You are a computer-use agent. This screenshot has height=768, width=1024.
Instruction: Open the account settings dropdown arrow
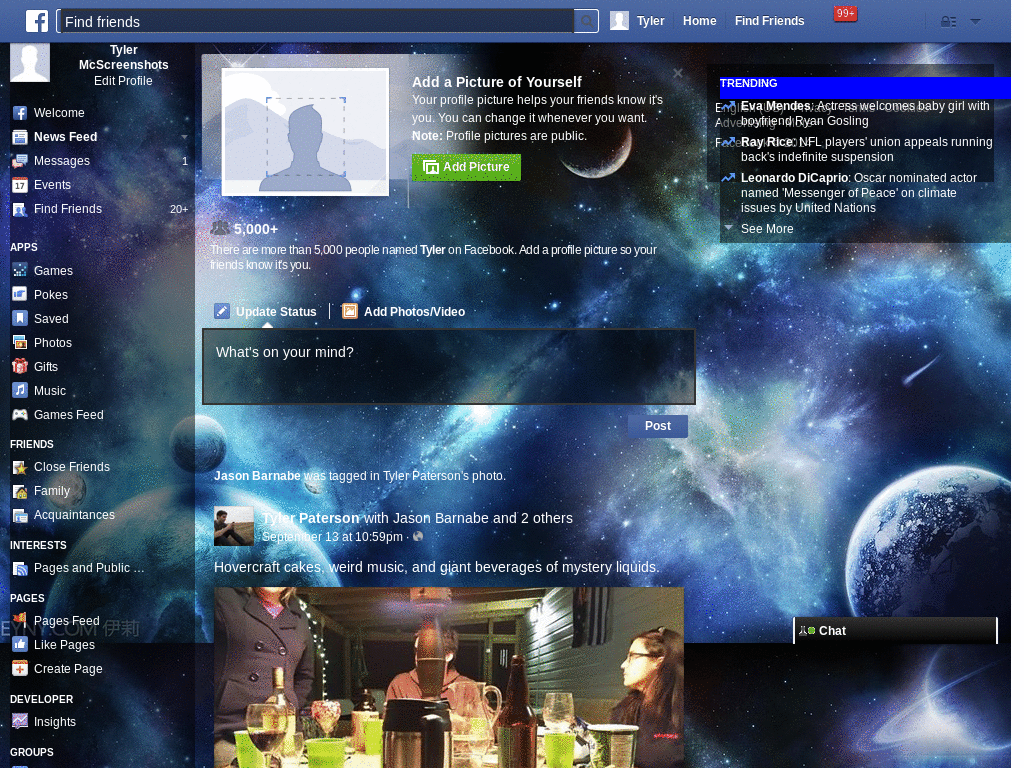(x=975, y=20)
